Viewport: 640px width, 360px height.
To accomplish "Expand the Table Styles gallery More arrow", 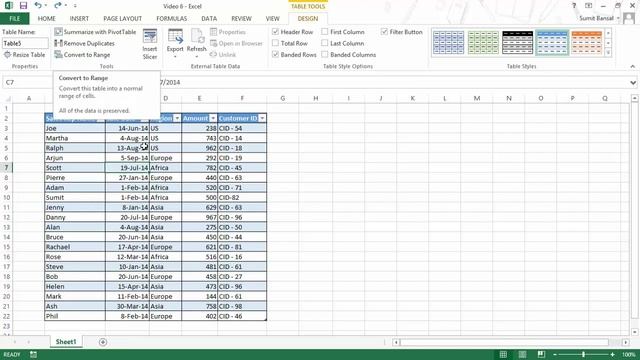I will 608,53.
